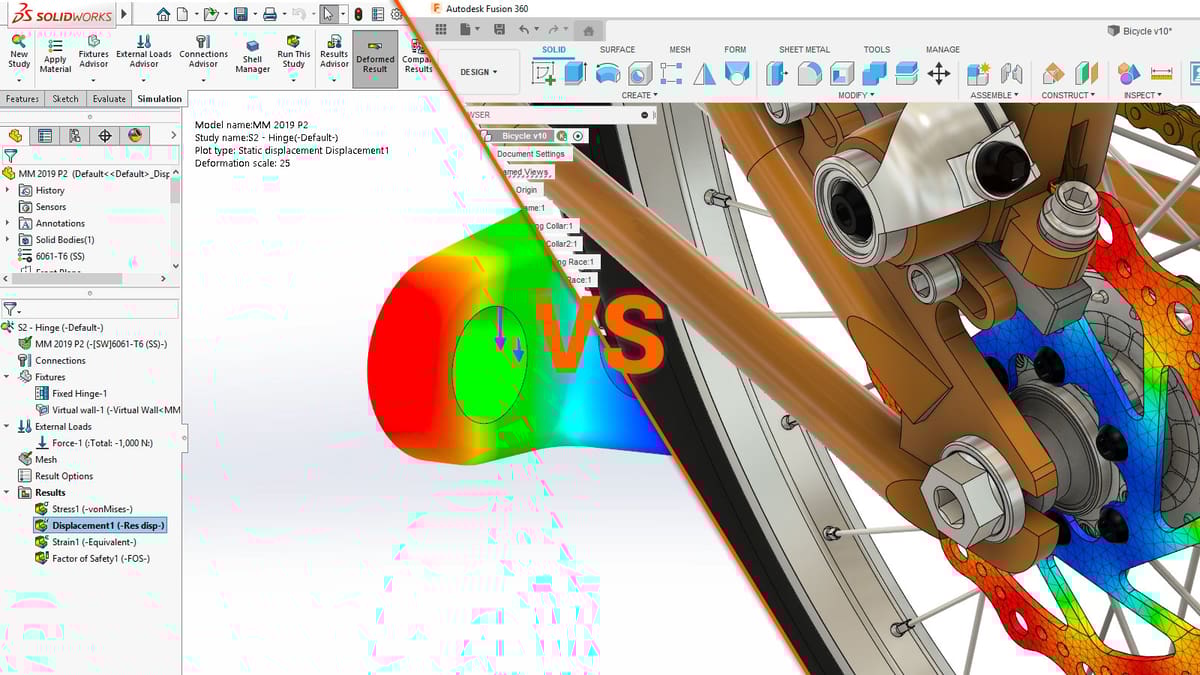
Task: Open the Fixtures Advisor tool
Action: pyautogui.click(x=93, y=52)
